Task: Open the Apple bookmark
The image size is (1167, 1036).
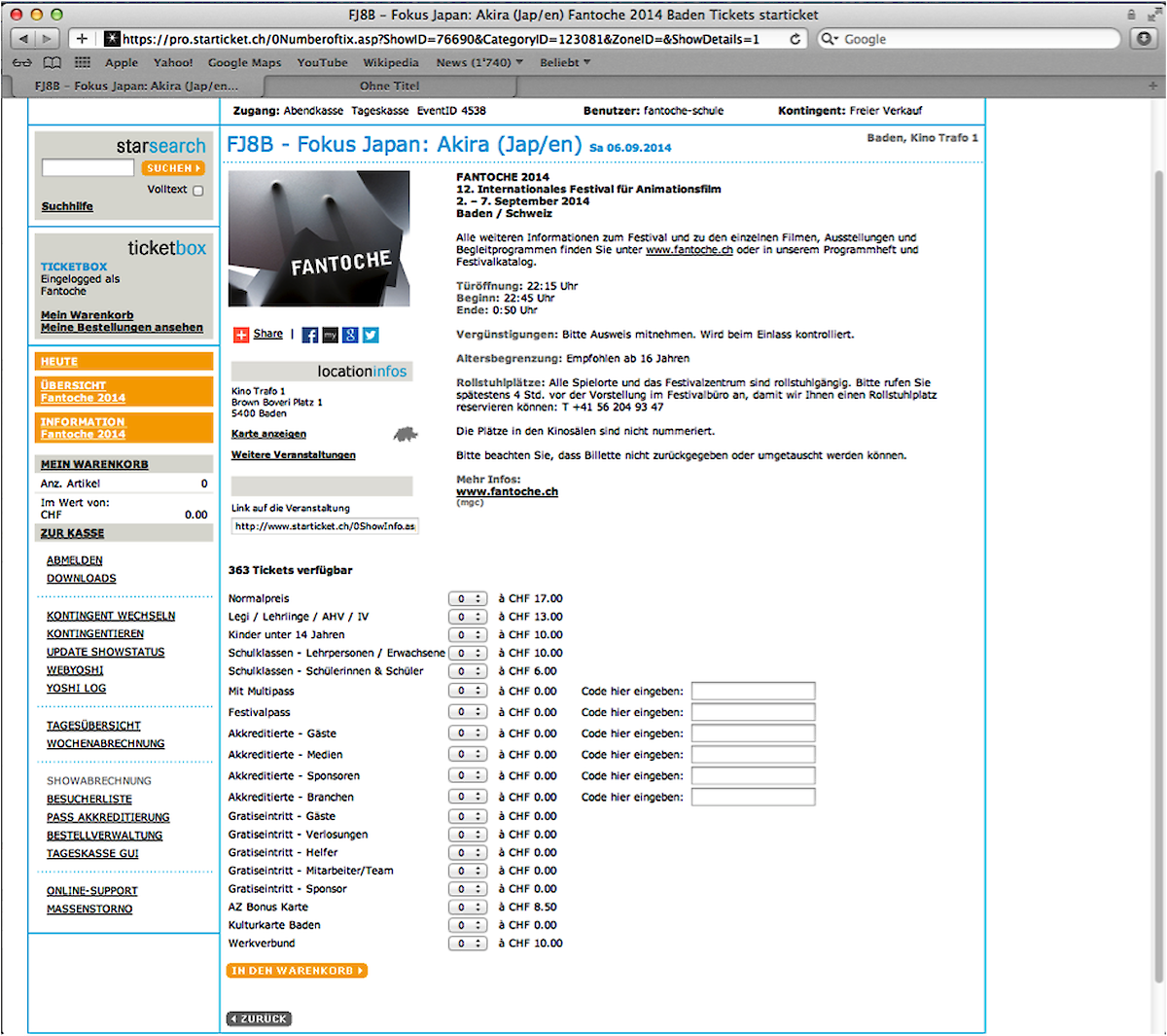Action: click(122, 62)
